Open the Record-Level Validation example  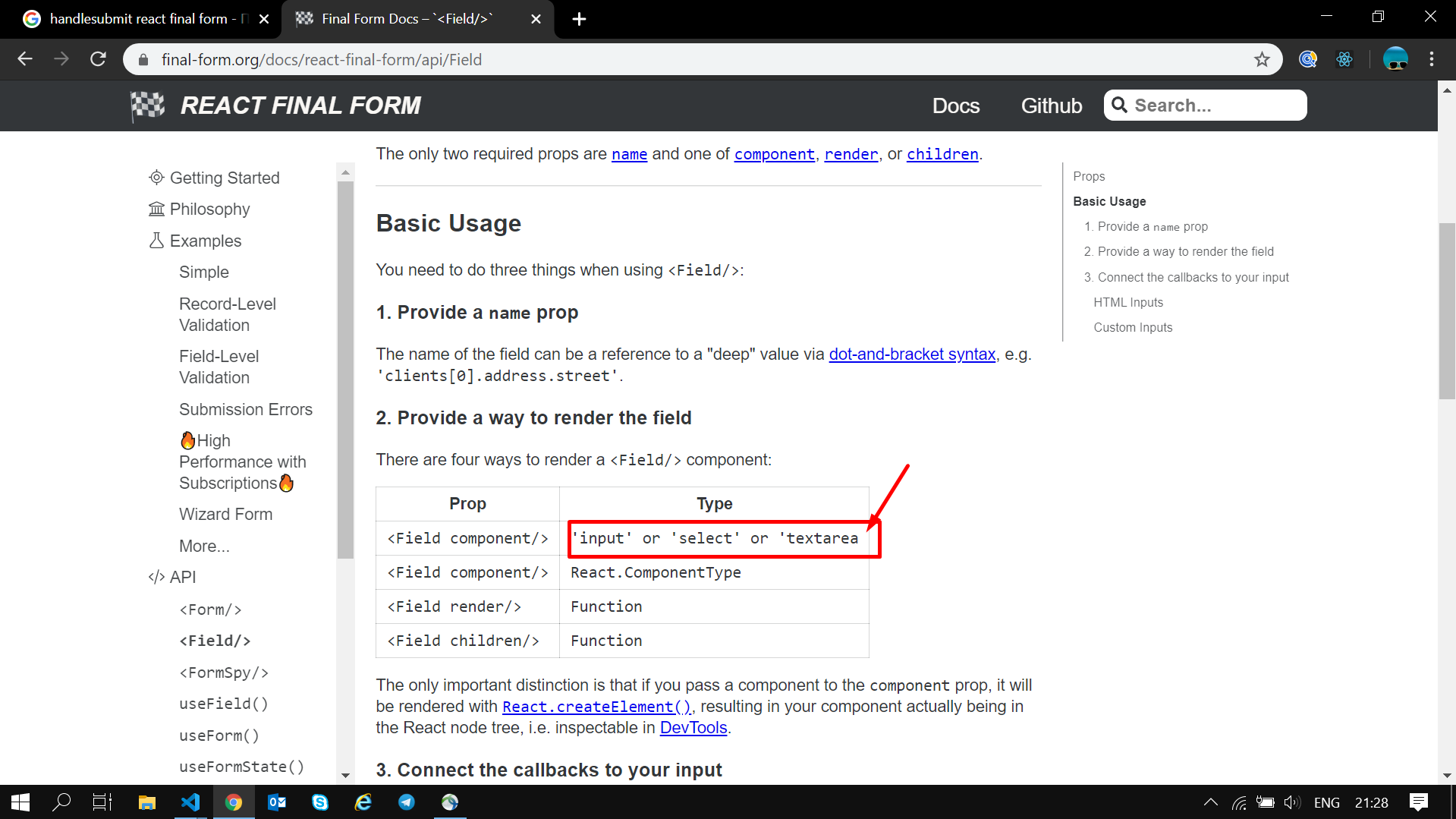(x=228, y=314)
